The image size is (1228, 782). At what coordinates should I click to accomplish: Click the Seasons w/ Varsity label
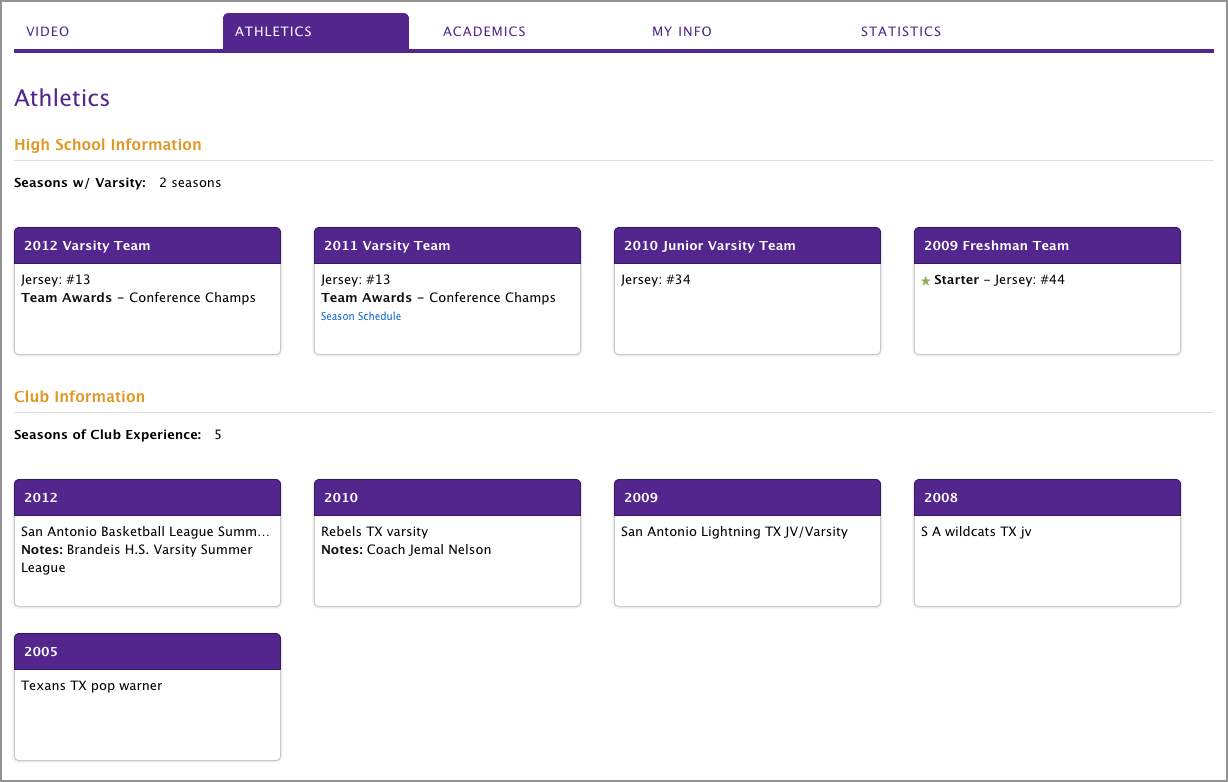coord(80,183)
